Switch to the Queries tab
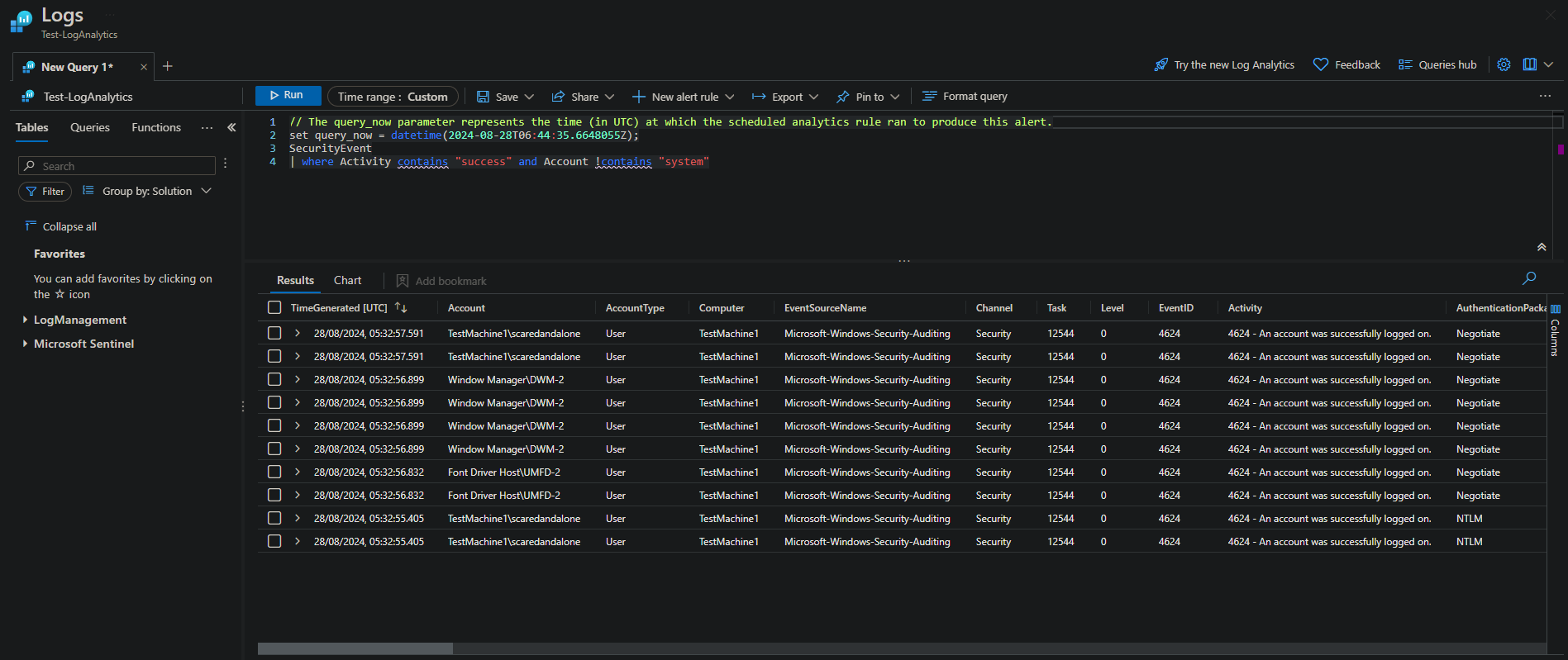The height and width of the screenshot is (660, 1568). pos(90,127)
